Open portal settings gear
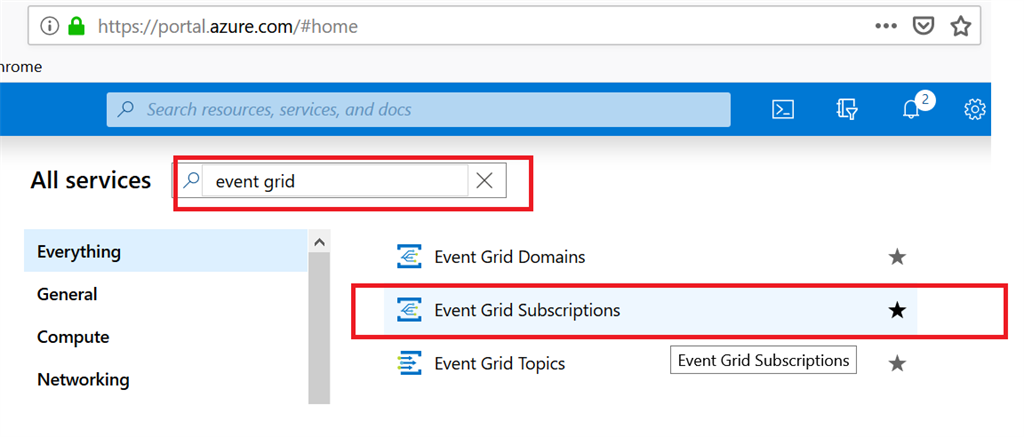Image resolution: width=1024 pixels, height=437 pixels. 975,110
